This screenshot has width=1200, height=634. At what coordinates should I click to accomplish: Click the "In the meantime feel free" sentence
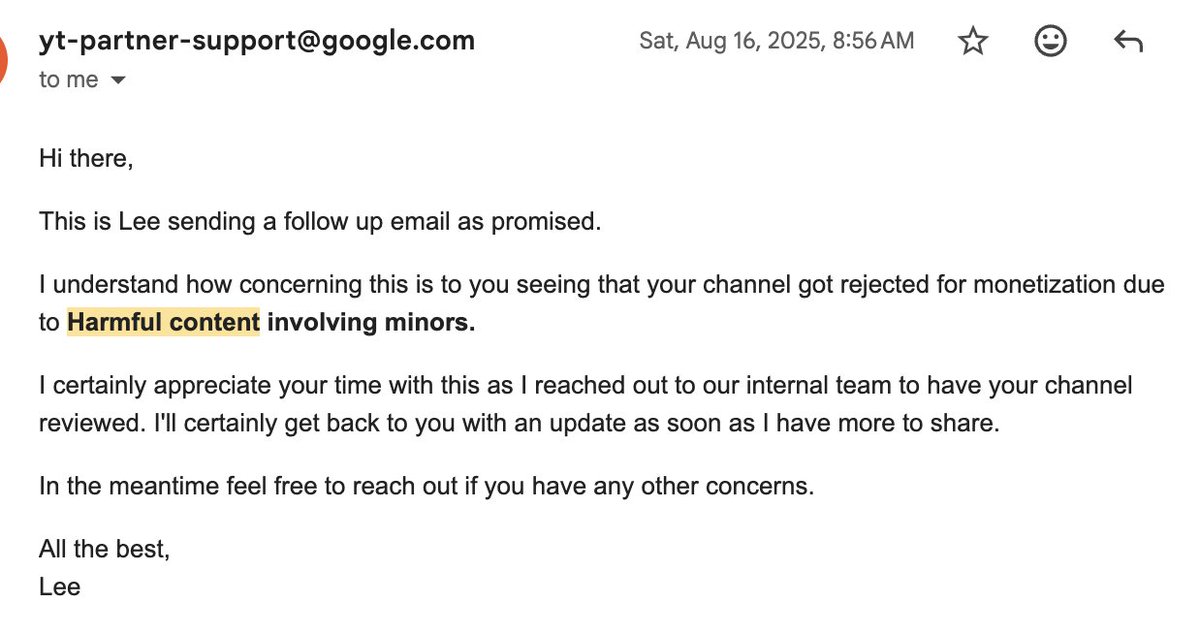coord(427,487)
